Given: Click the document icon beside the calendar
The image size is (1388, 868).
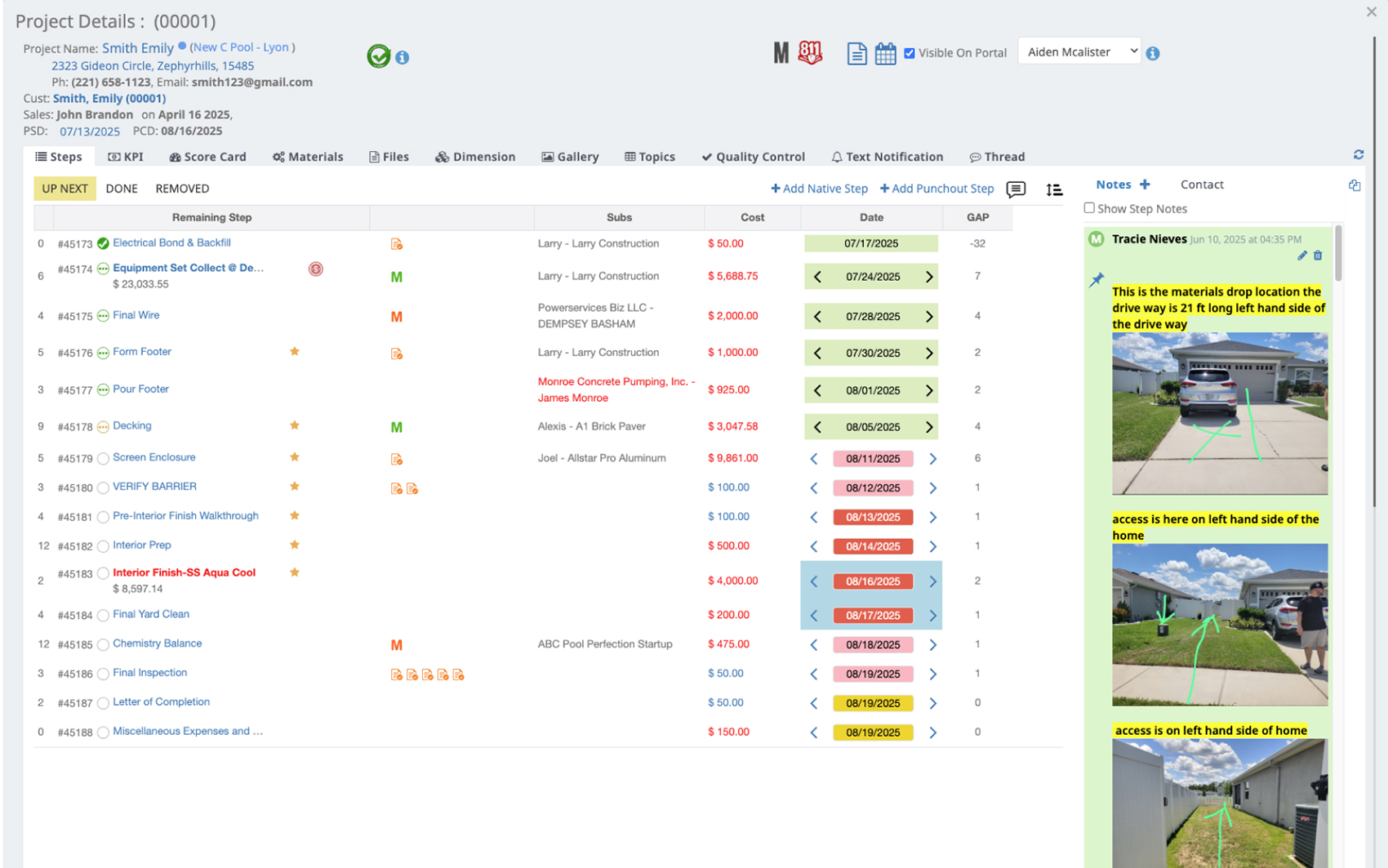Looking at the screenshot, I should click(856, 54).
